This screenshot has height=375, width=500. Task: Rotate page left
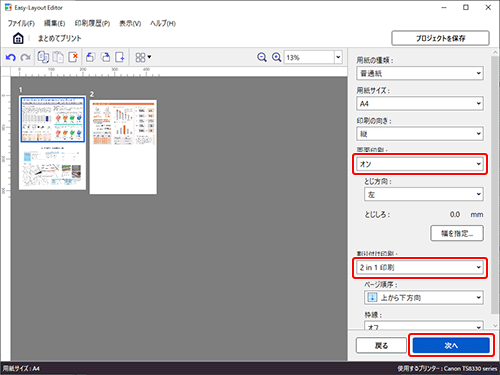(90, 57)
